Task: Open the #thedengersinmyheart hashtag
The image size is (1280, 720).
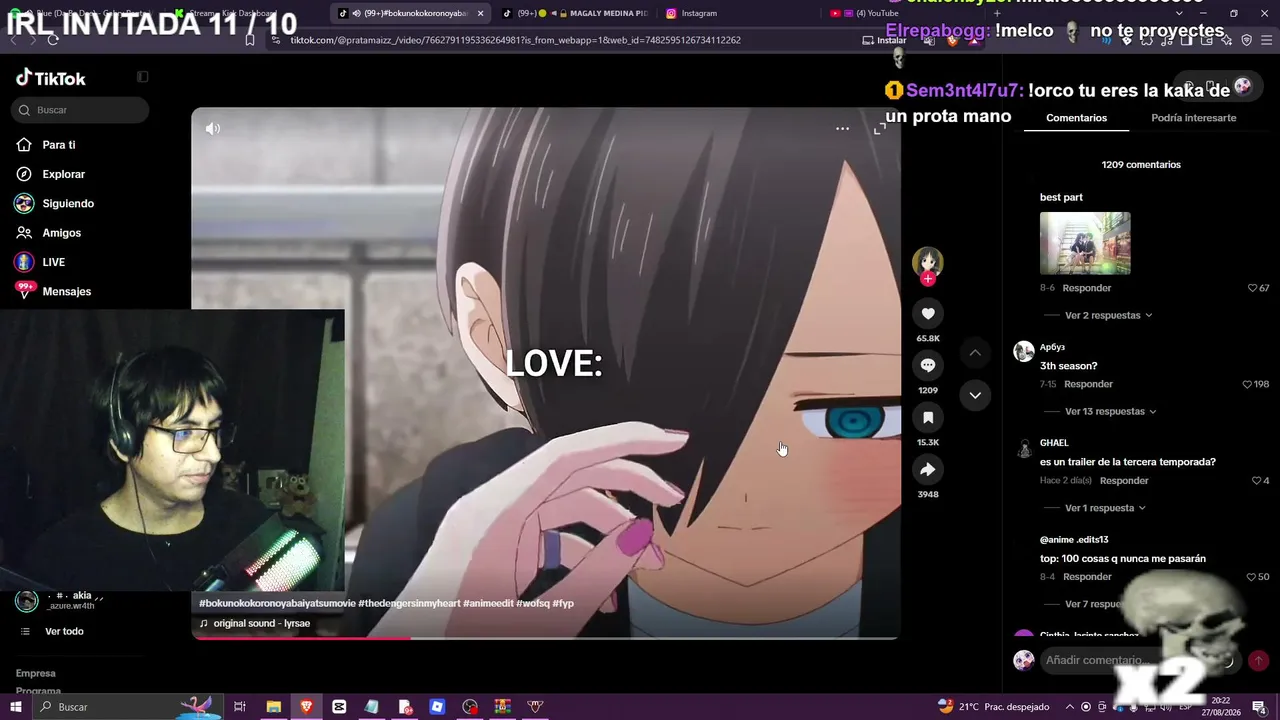Action: [x=408, y=603]
